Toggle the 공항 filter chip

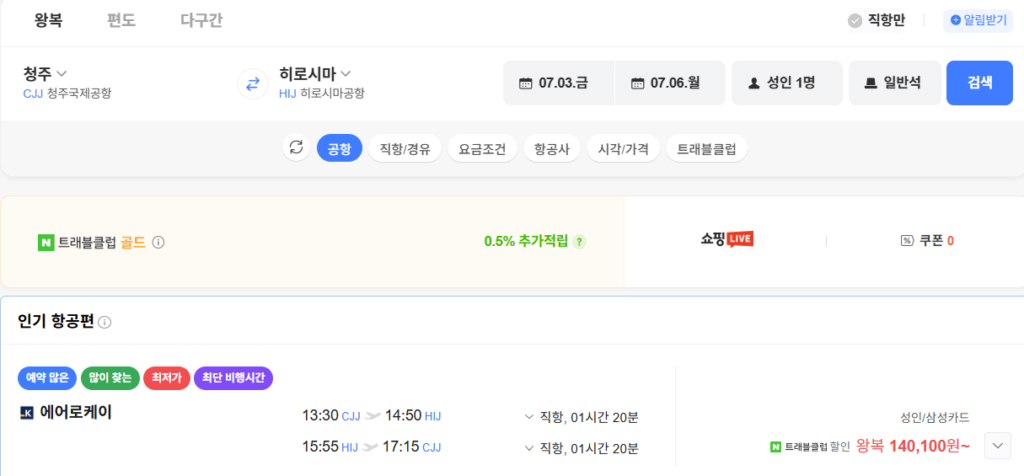tap(339, 149)
